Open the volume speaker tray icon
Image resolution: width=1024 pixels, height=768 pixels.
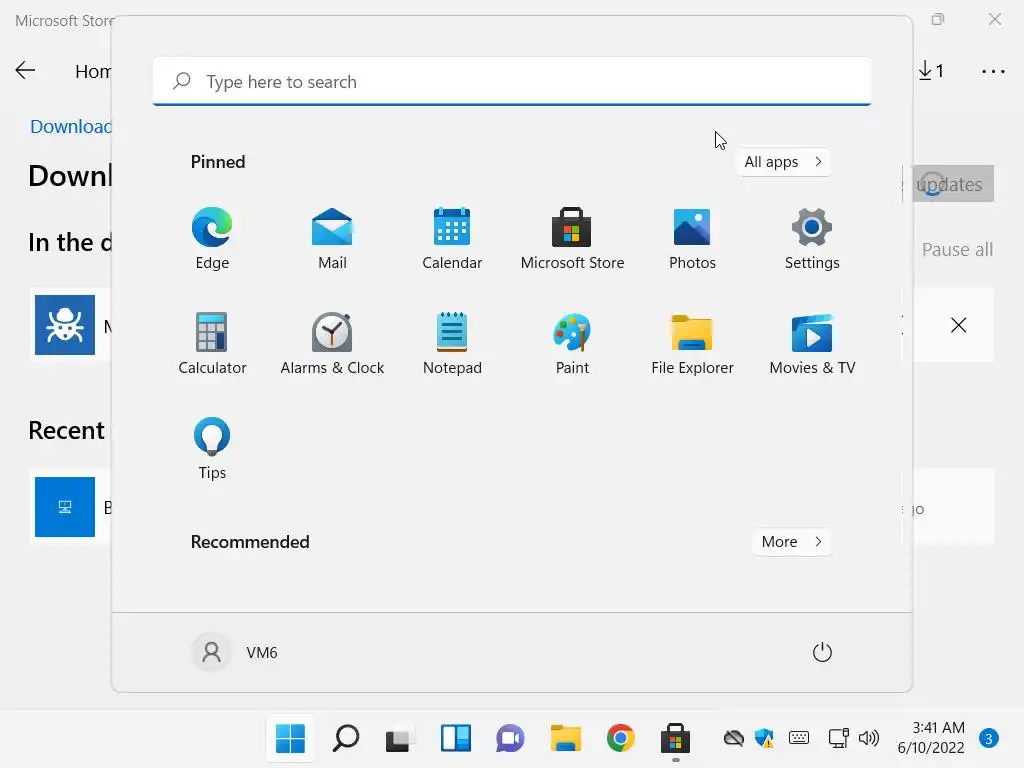click(x=869, y=739)
